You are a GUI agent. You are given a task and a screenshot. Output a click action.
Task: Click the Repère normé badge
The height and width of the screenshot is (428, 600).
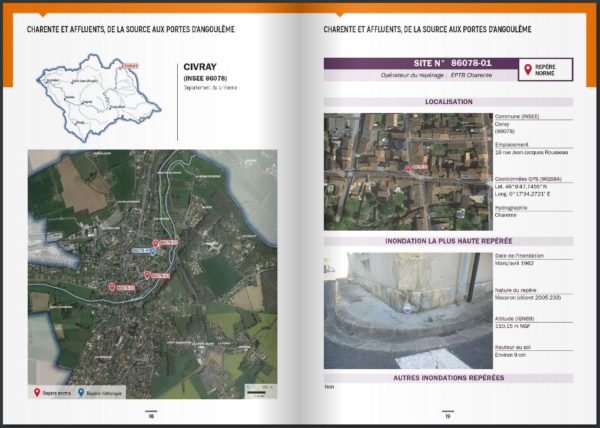tap(545, 70)
